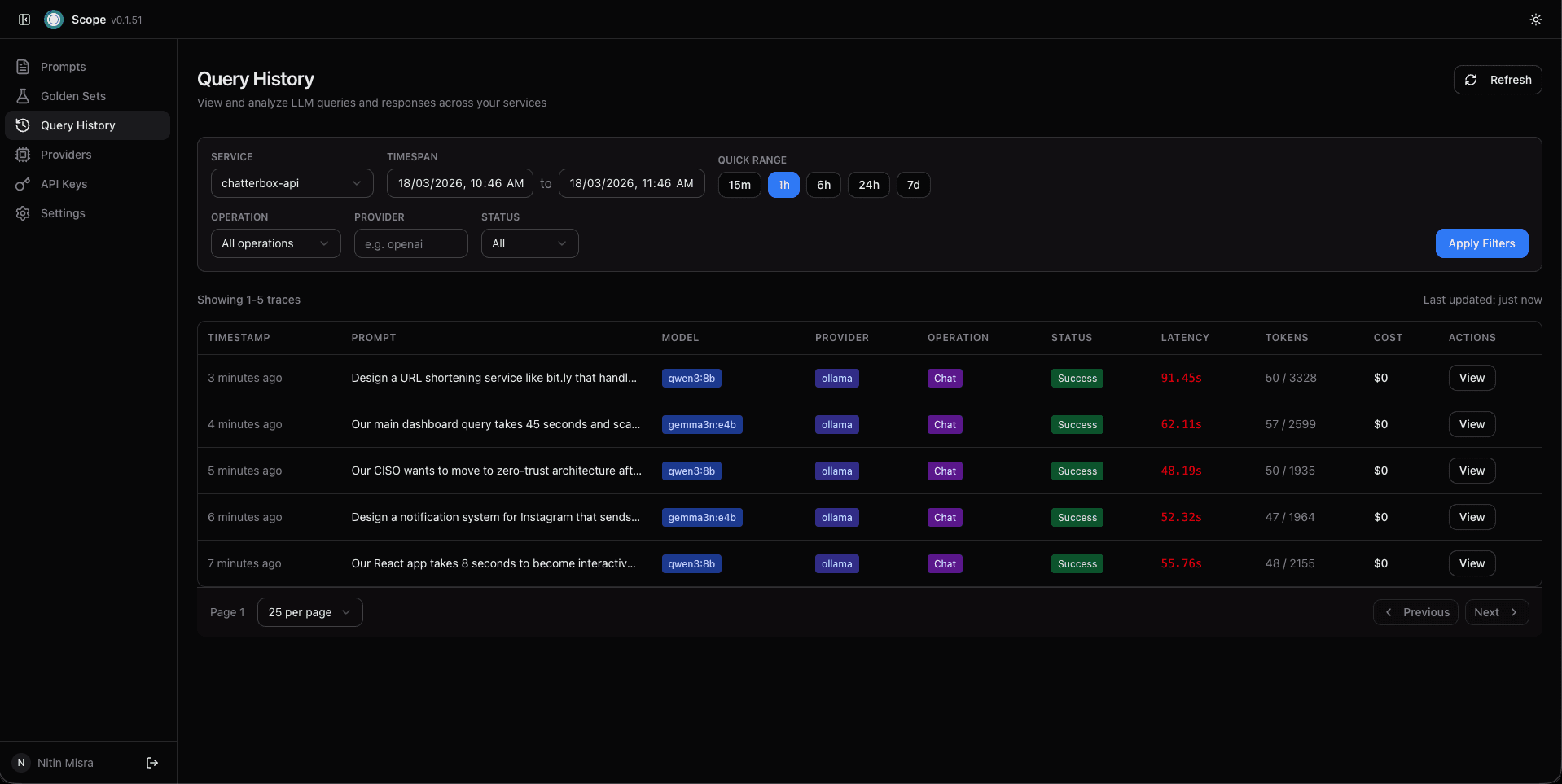
Task: Switch to the Providers section
Action: click(x=66, y=154)
